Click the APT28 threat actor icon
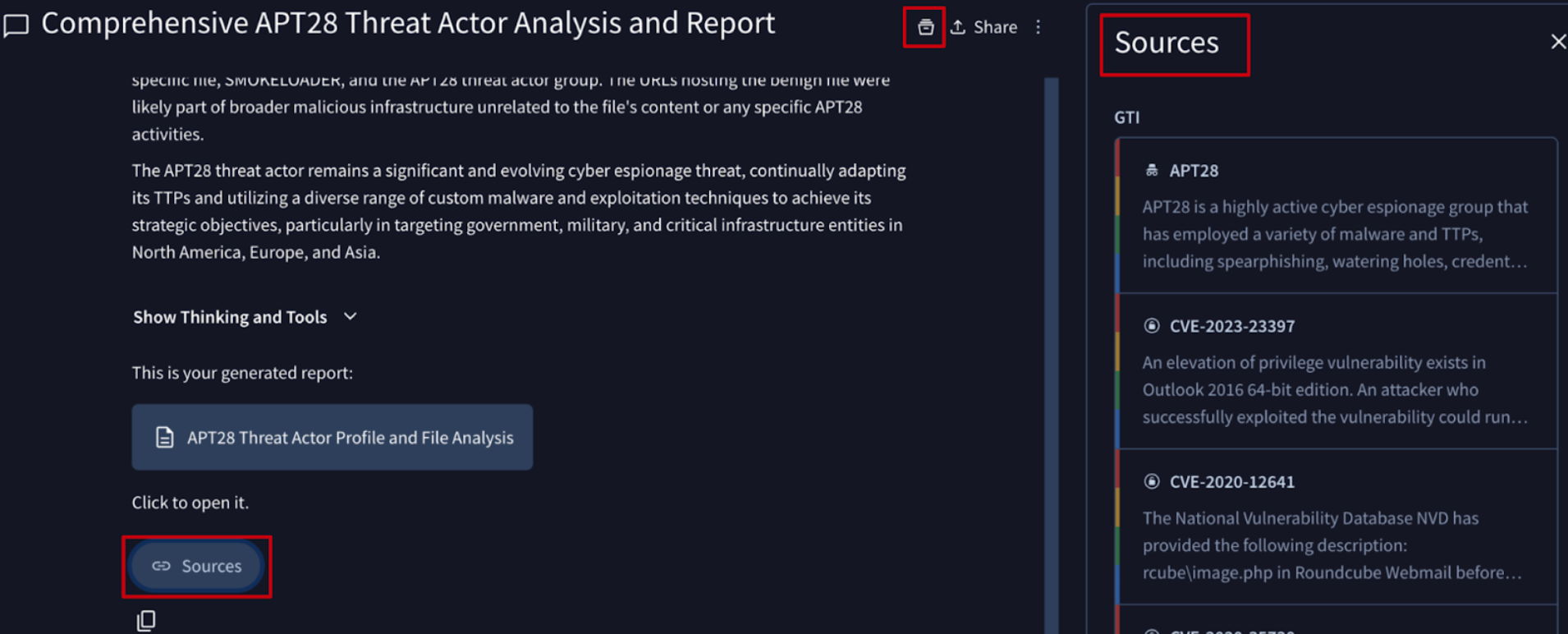 click(1152, 170)
